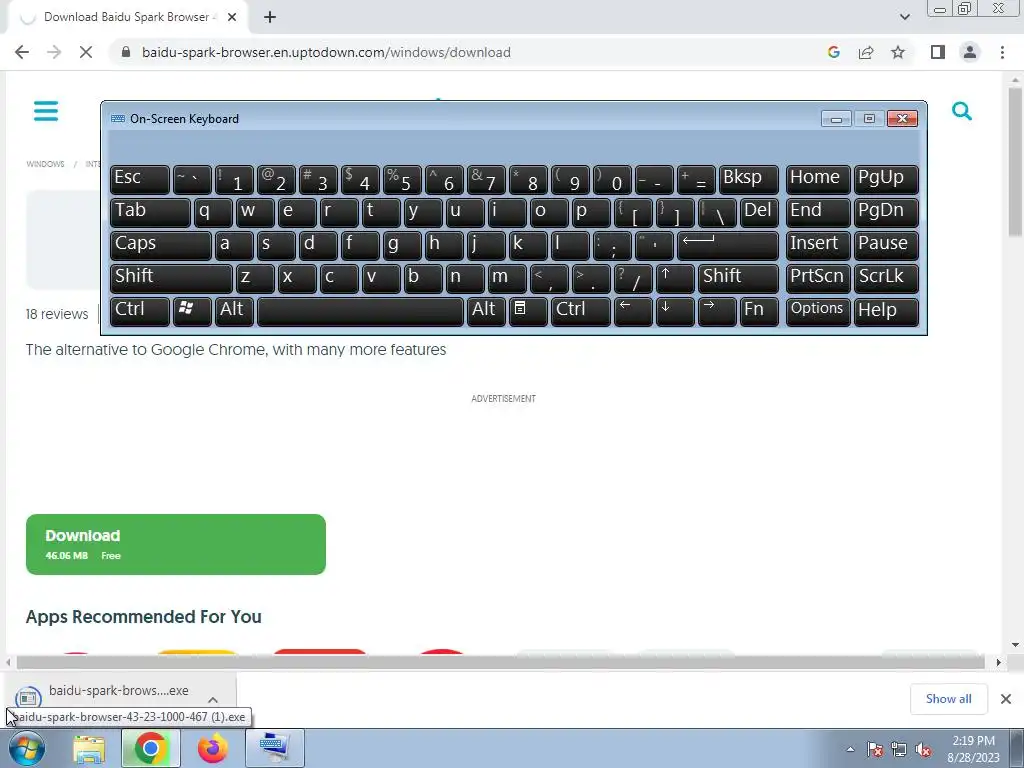This screenshot has width=1024, height=768.
Task: Open Firefox from the taskbar
Action: tap(213, 749)
